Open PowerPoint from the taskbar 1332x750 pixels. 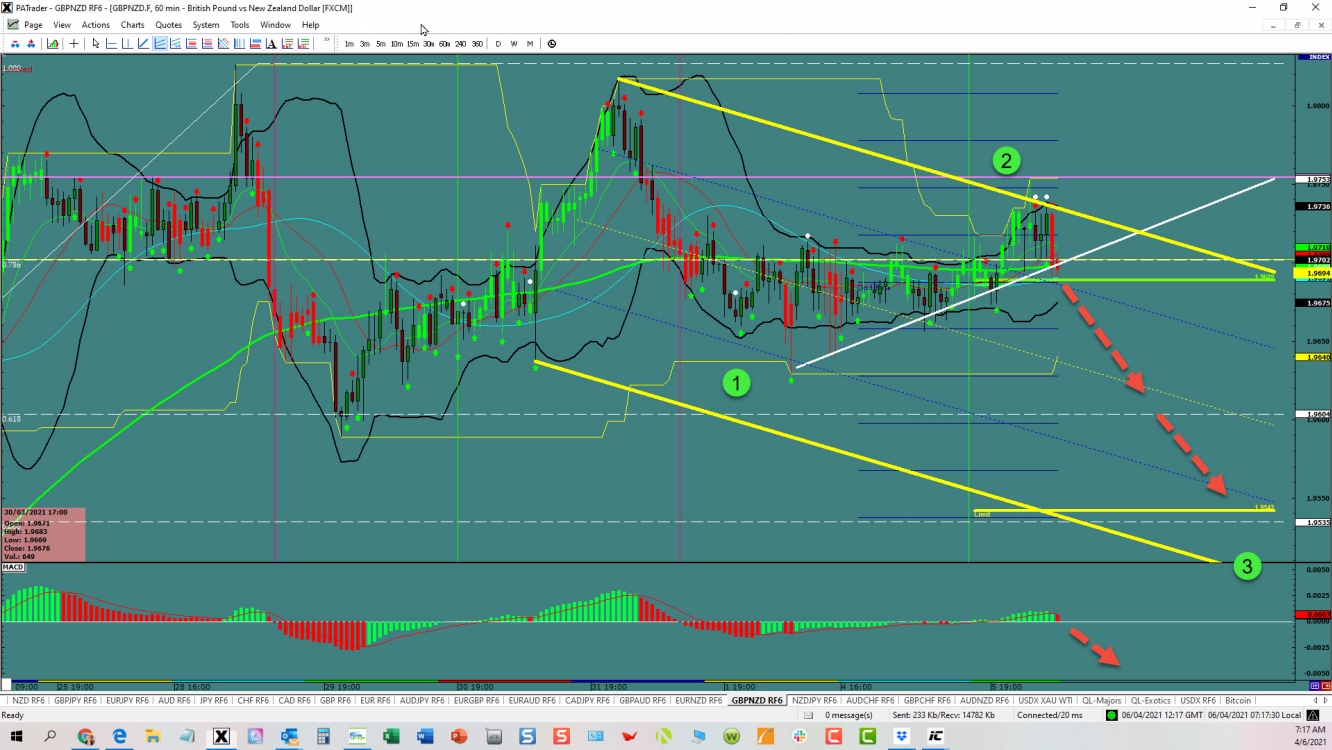click(460, 737)
